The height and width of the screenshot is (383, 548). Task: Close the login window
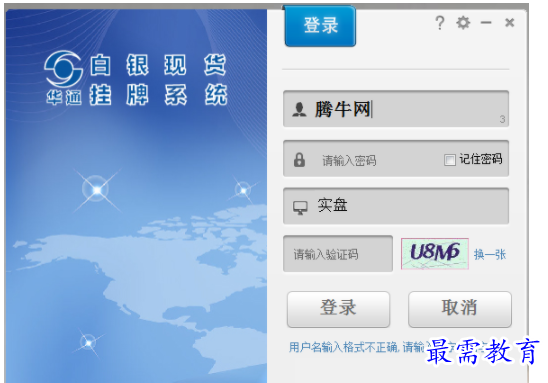tap(510, 23)
